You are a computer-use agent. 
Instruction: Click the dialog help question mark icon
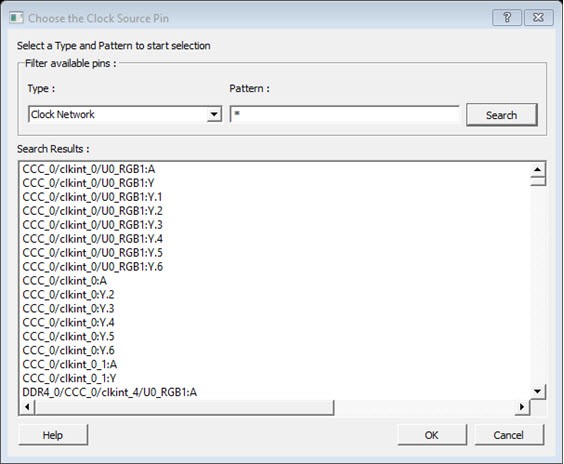tap(507, 17)
